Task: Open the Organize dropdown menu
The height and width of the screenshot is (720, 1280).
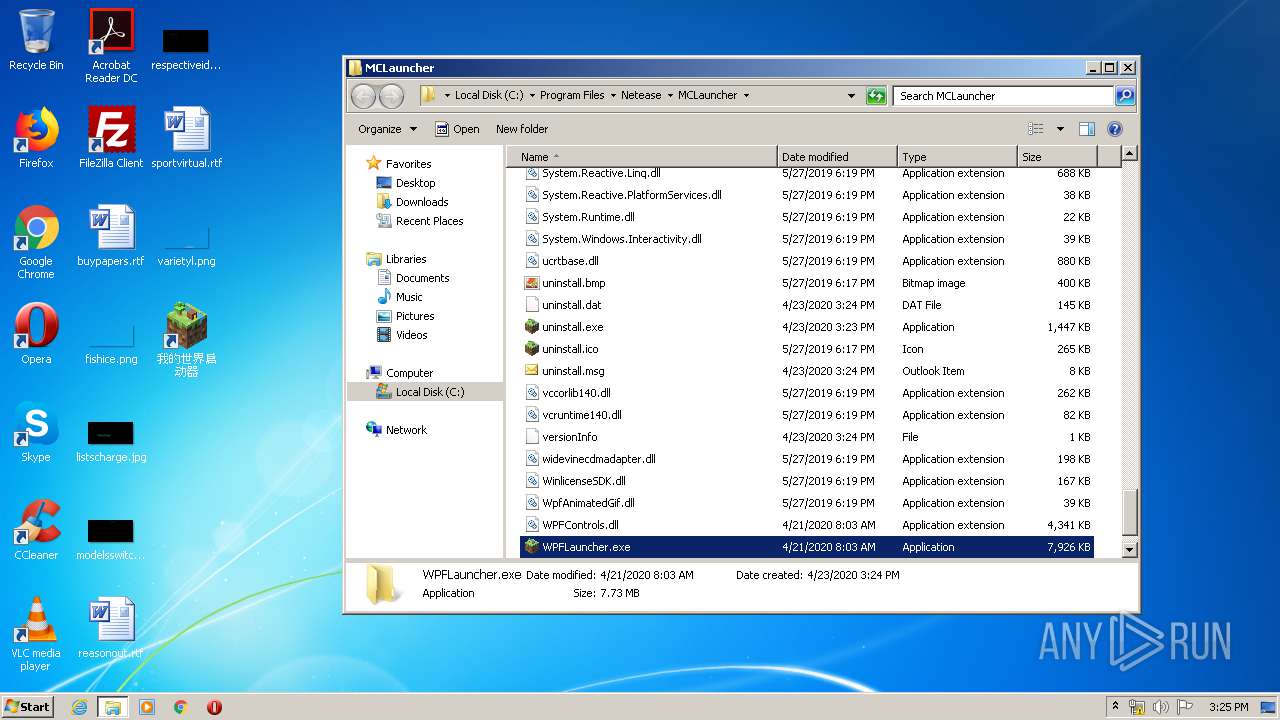Action: 388,129
